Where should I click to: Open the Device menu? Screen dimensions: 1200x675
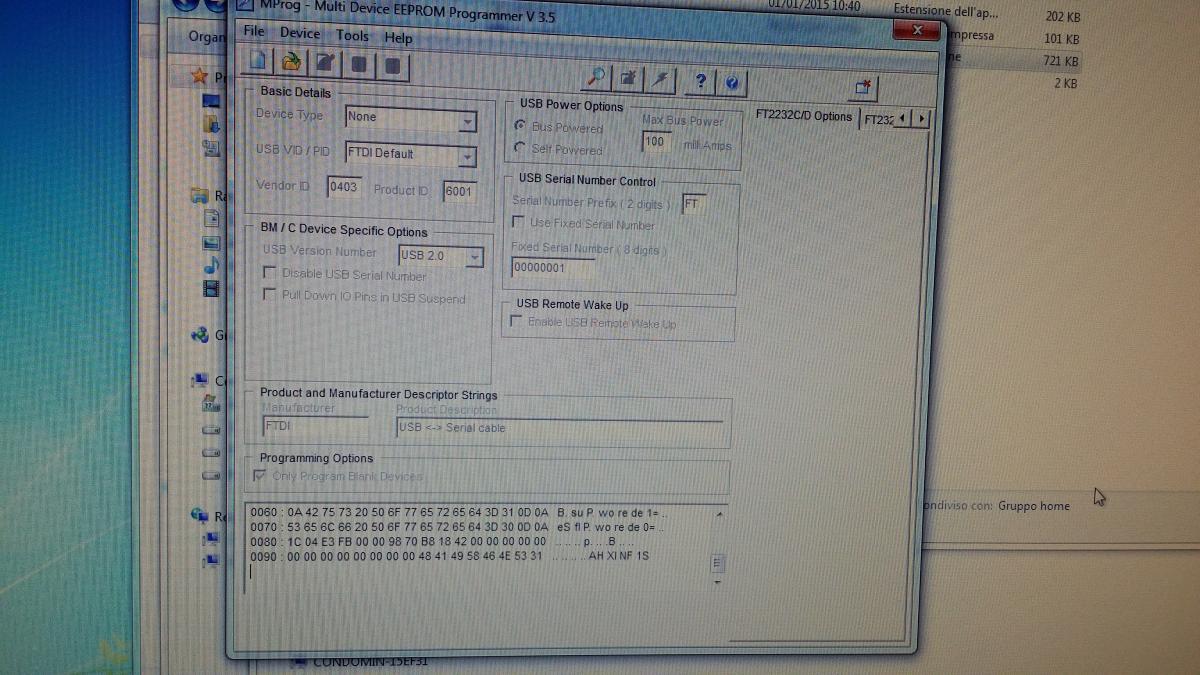300,33
